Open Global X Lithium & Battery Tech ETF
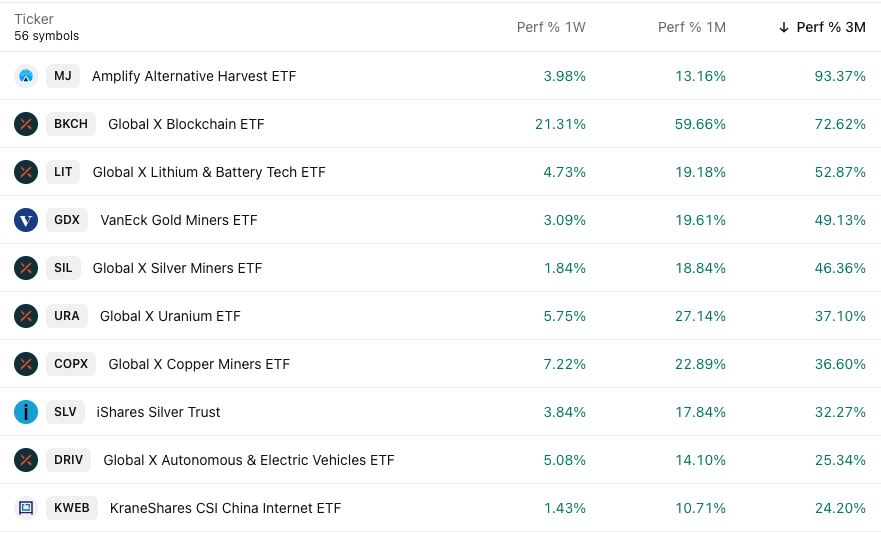This screenshot has width=881, height=533. pyautogui.click(x=209, y=172)
